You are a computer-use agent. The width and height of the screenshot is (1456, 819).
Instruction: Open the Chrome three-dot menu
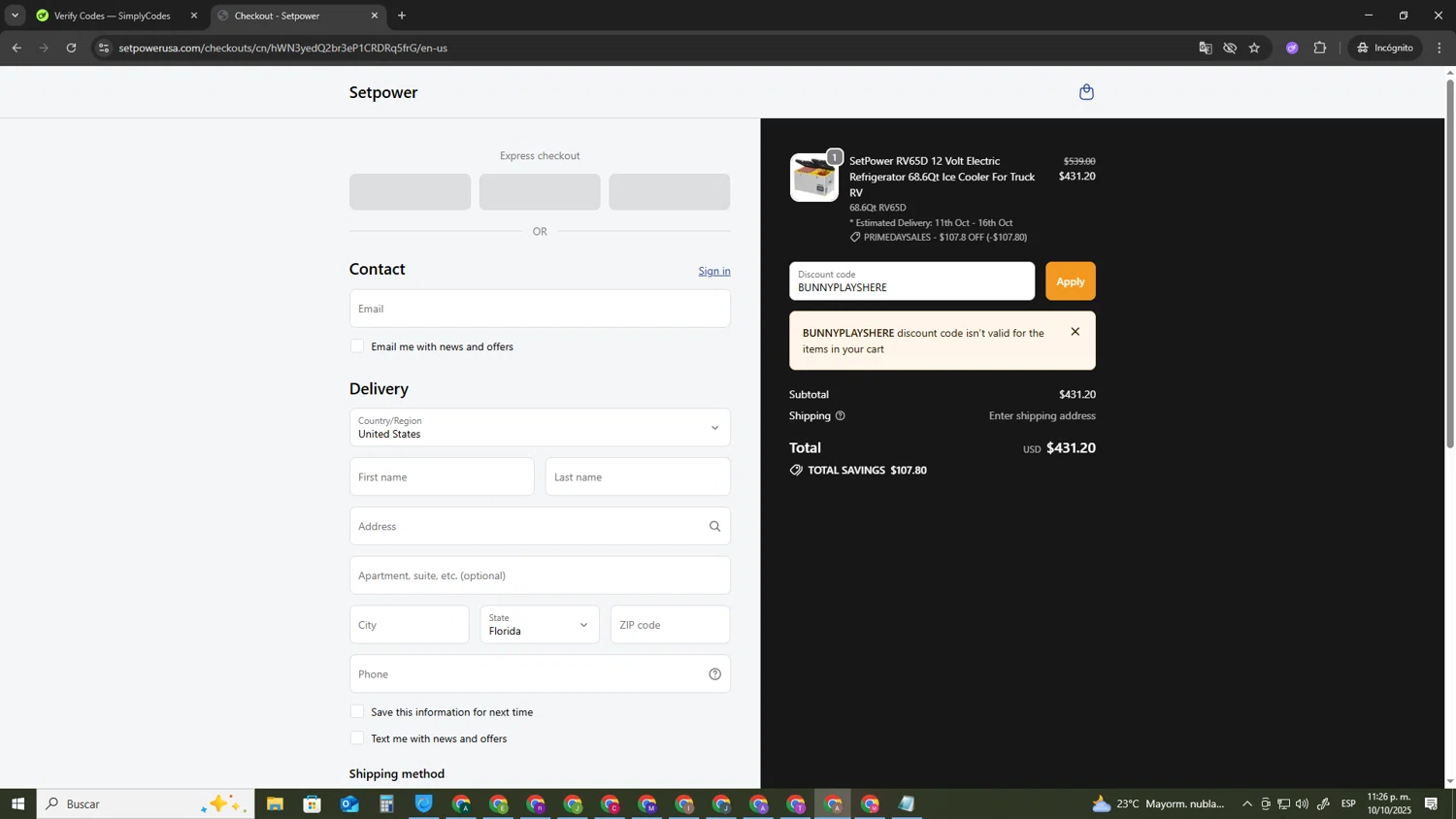1439,48
